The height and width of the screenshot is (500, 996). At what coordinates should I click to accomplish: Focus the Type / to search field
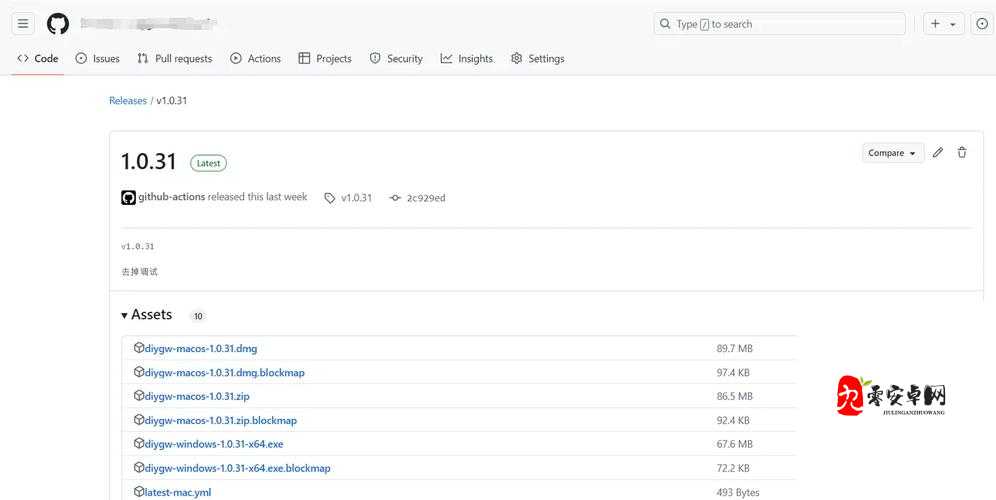[x=779, y=24]
